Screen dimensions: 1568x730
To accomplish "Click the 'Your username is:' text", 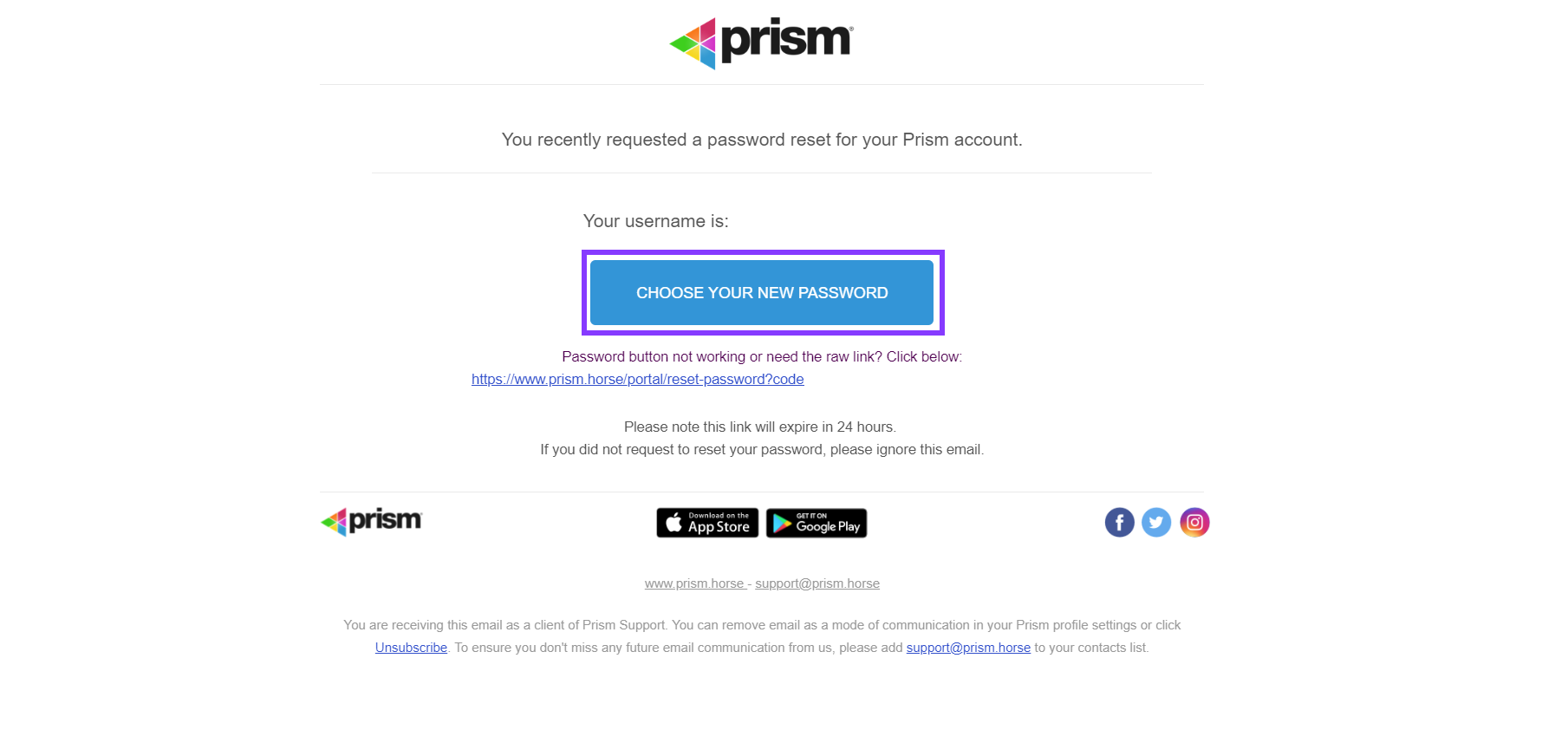I will [x=655, y=221].
